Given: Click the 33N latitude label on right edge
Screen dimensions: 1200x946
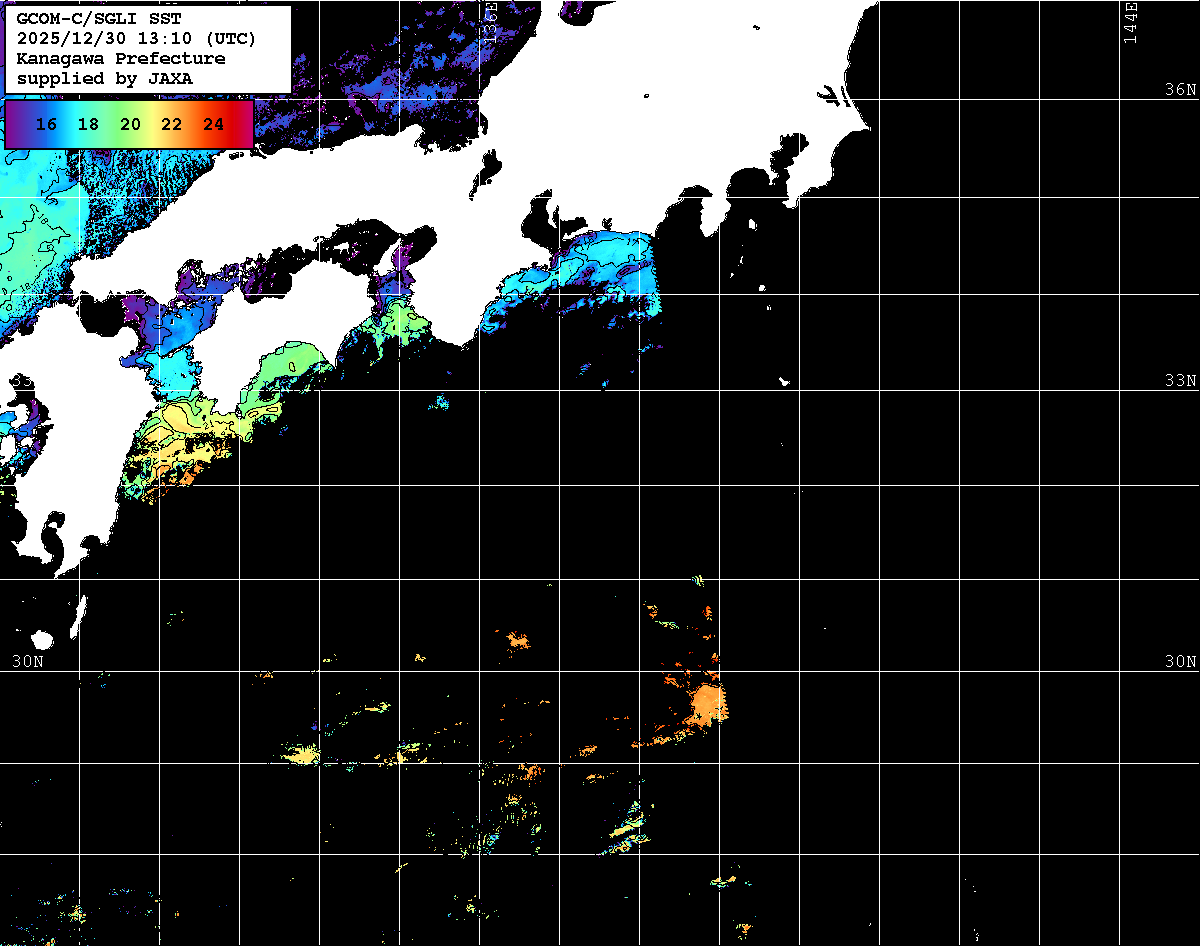Looking at the screenshot, I should coord(1180,381).
